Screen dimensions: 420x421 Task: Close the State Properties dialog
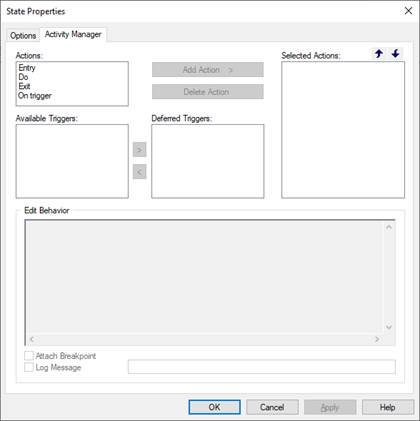(408, 11)
